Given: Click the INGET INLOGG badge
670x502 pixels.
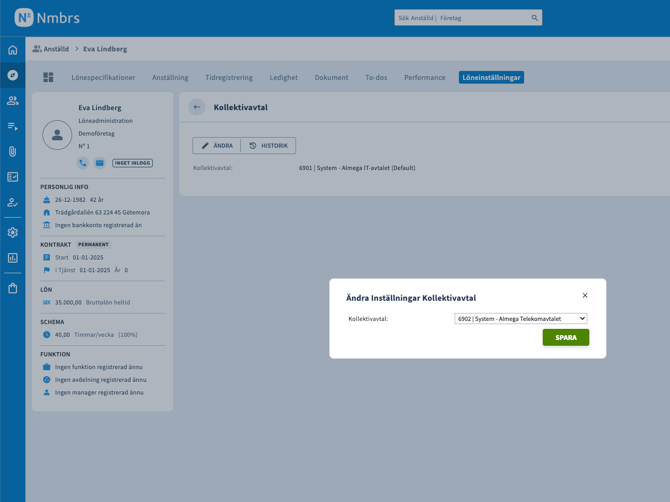Looking at the screenshot, I should tap(132, 163).
